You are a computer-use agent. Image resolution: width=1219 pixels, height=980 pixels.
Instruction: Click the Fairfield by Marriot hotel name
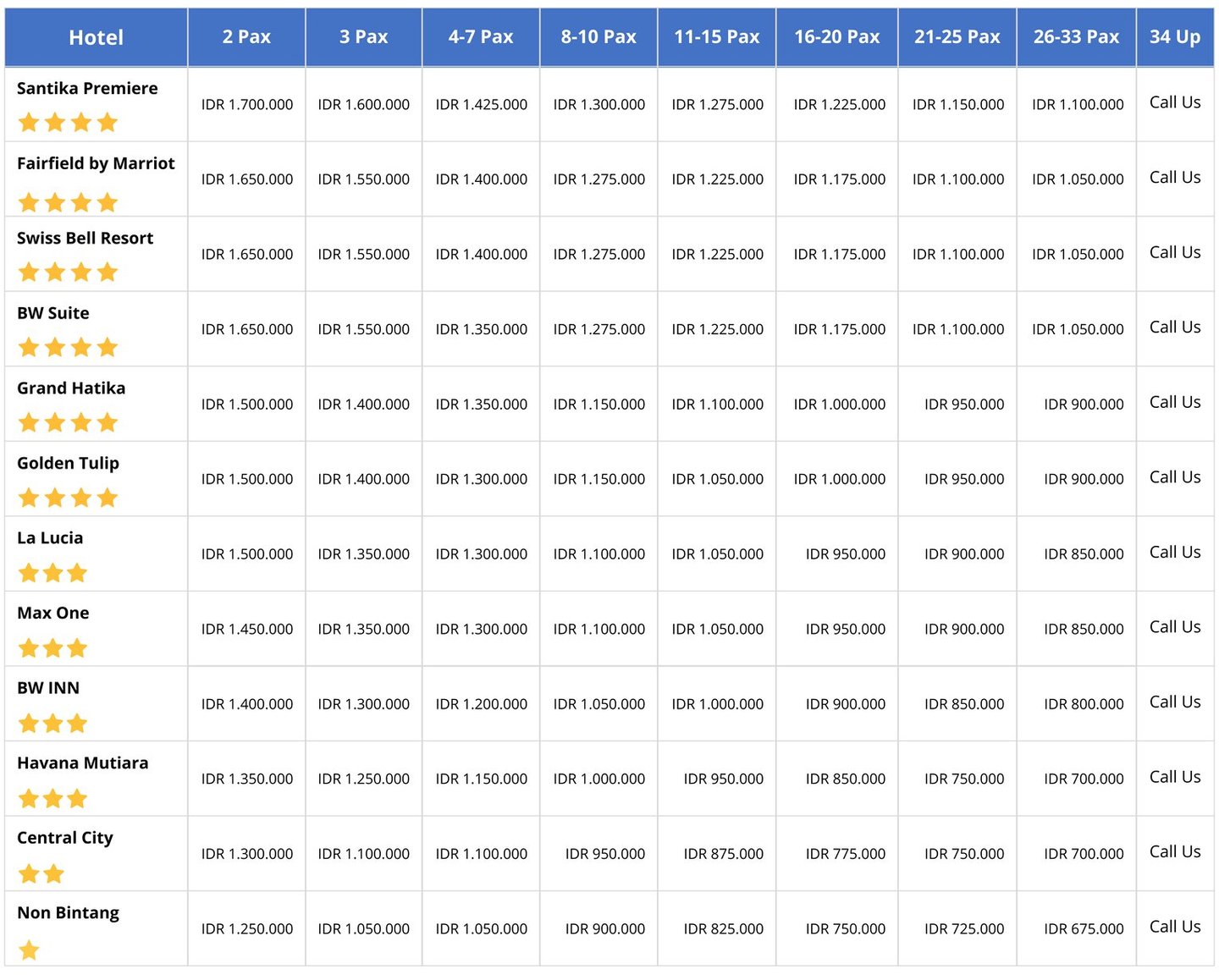pos(96,163)
